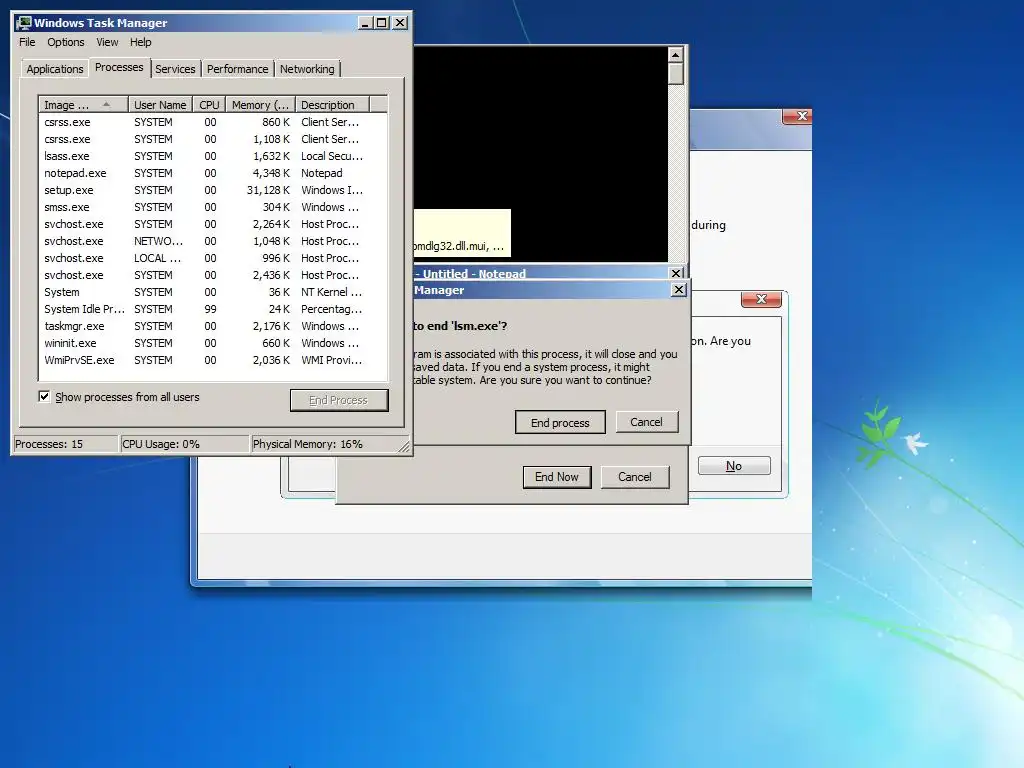The width and height of the screenshot is (1024, 768).
Task: Close the Task Manager confirmation dialog
Action: click(679, 289)
